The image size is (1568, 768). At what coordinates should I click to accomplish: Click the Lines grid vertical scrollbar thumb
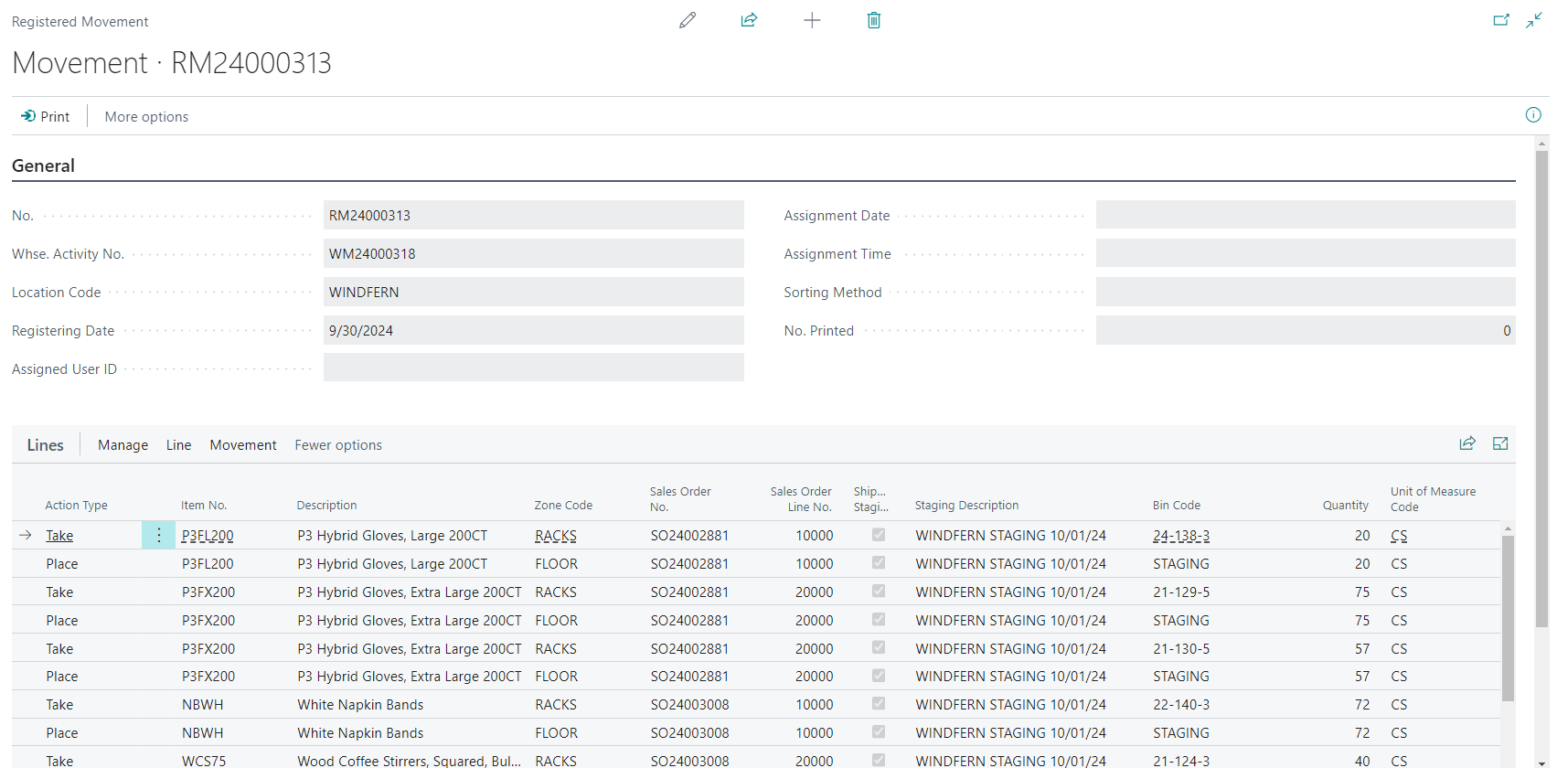[x=1509, y=618]
